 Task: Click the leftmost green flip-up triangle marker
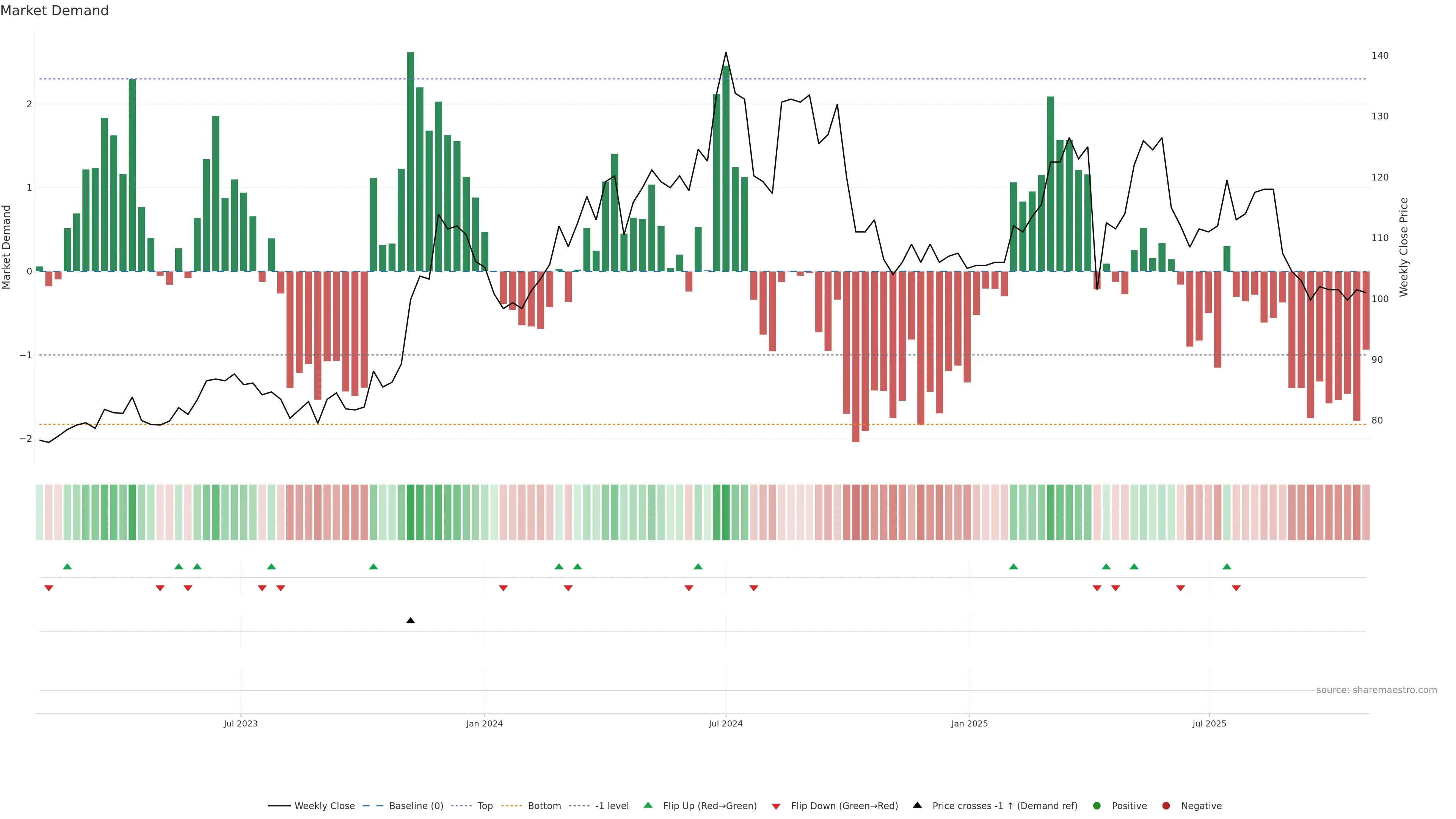tap(67, 566)
